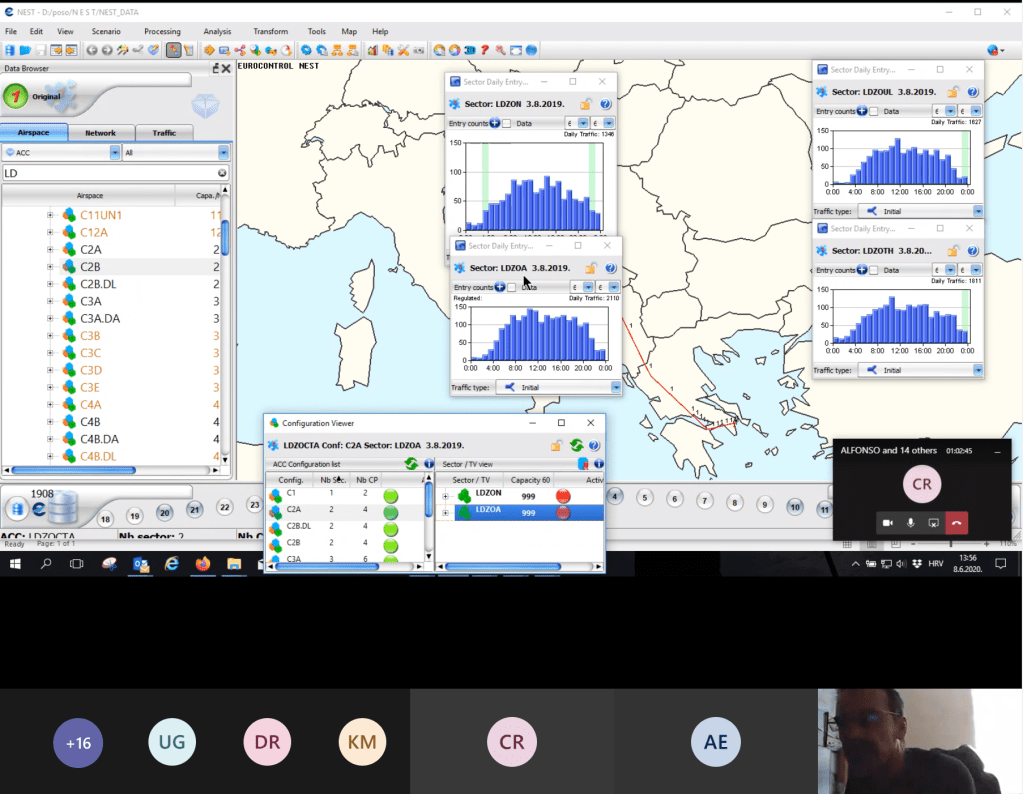Open the ACC airspace type dropdown
The height and width of the screenshot is (794, 1023).
[x=115, y=153]
